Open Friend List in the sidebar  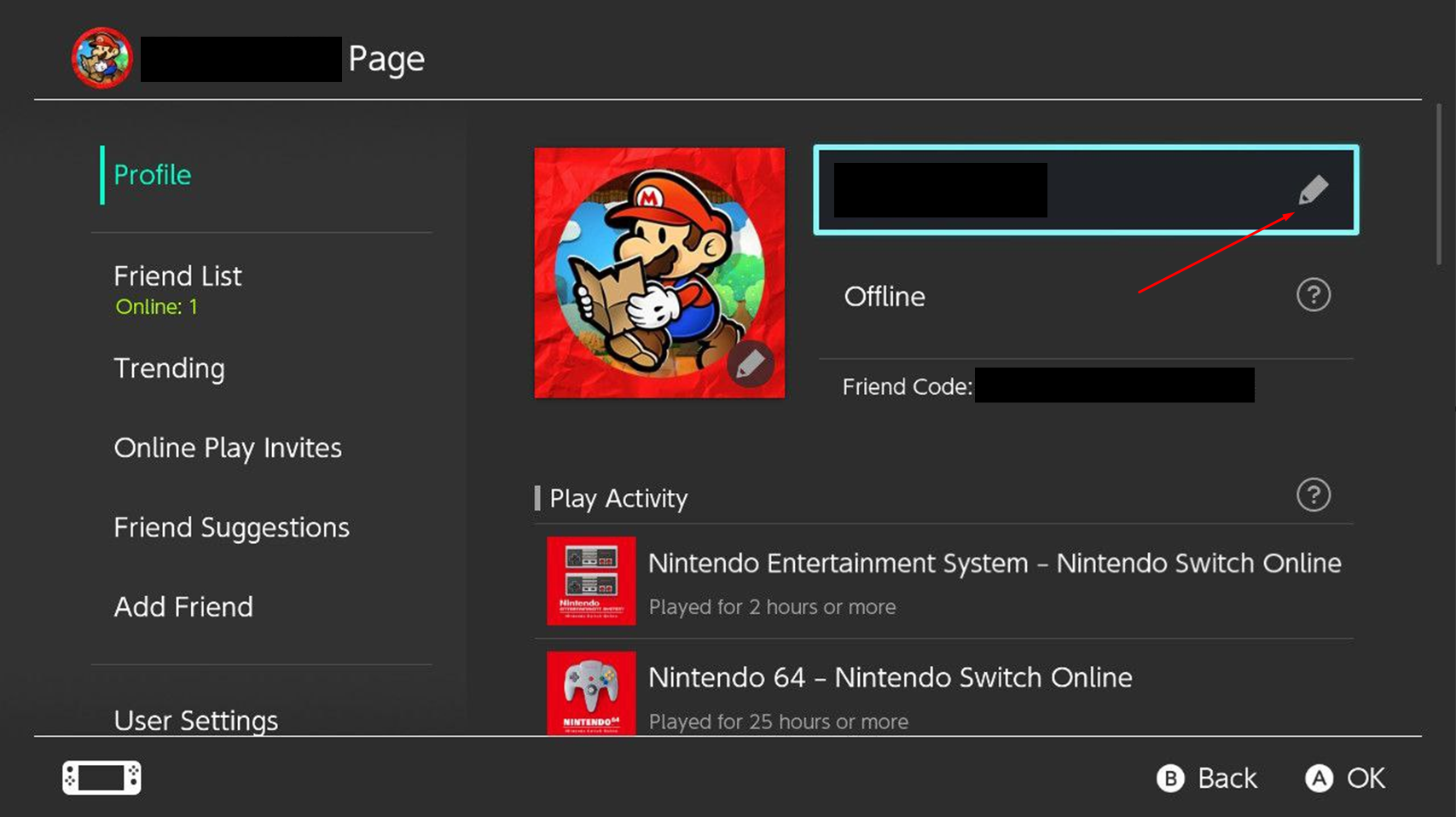pyautogui.click(x=177, y=276)
